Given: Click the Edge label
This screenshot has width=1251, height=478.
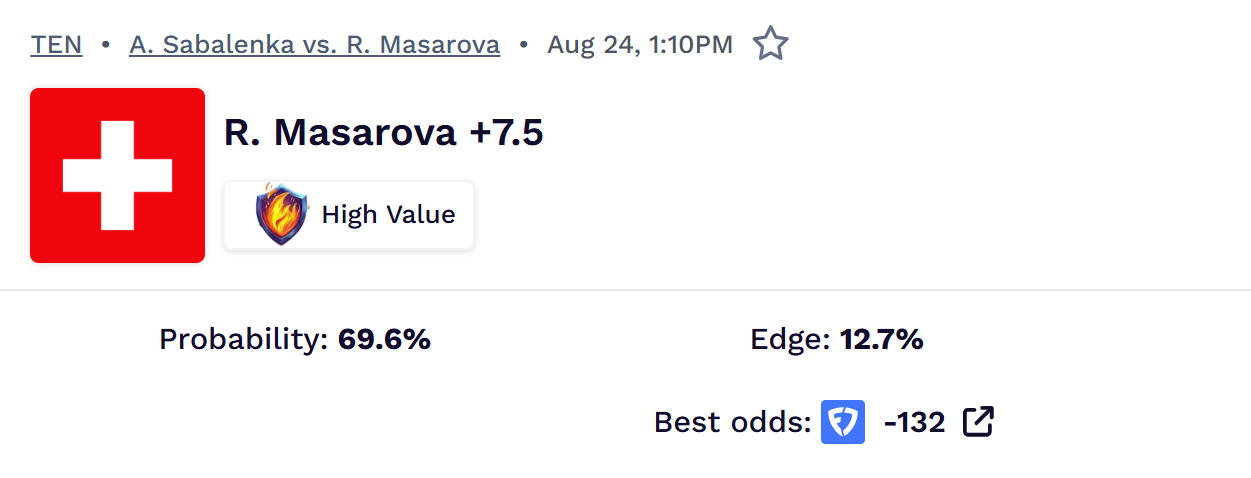Looking at the screenshot, I should tap(790, 340).
